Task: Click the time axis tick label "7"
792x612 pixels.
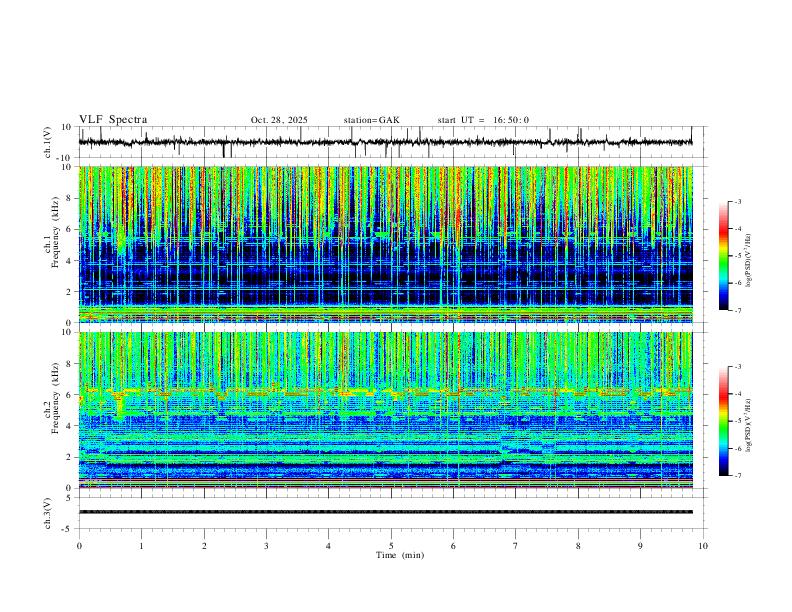Action: click(x=516, y=546)
